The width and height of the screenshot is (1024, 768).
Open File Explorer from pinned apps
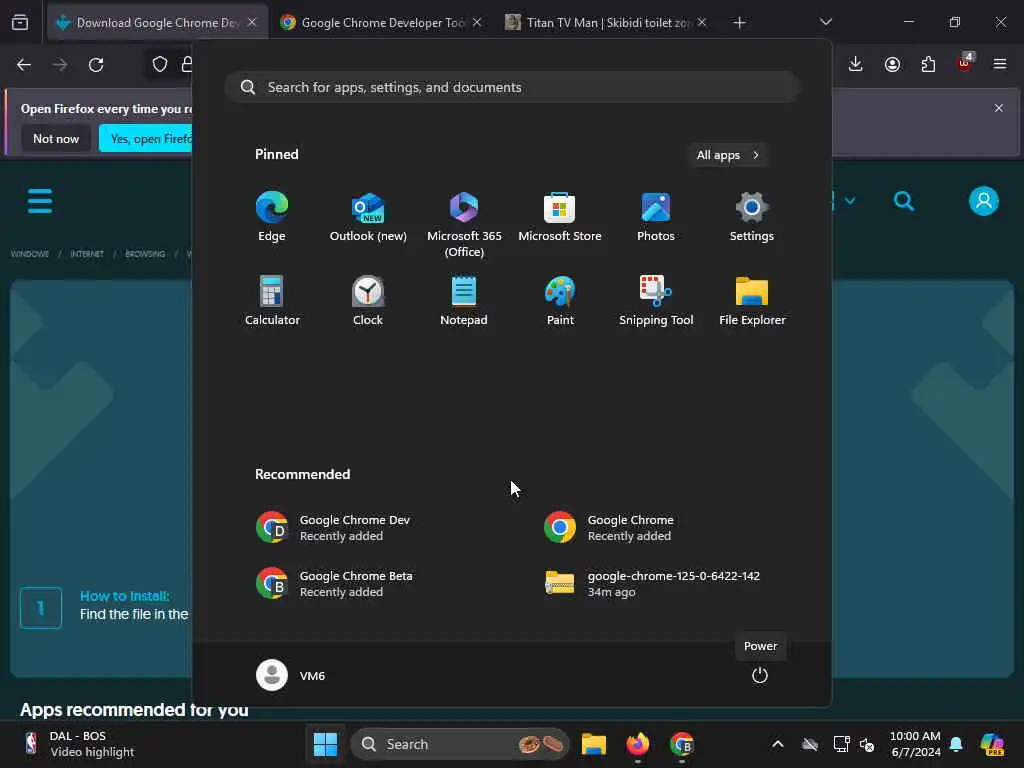752,300
